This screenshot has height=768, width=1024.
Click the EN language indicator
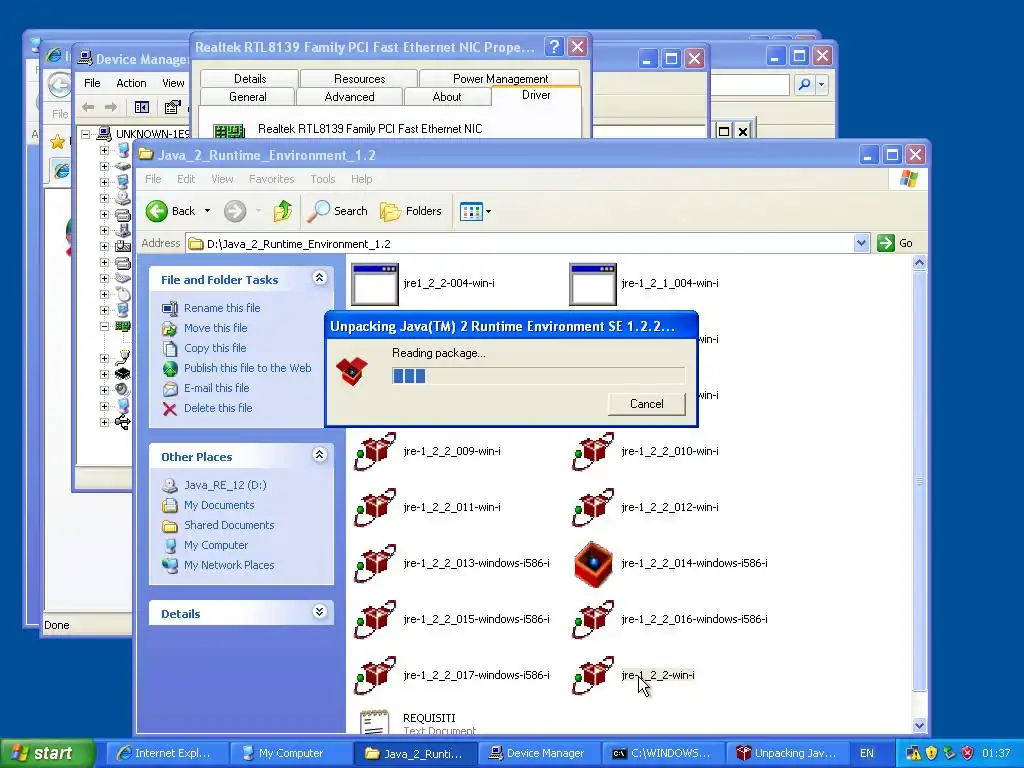tap(867, 753)
